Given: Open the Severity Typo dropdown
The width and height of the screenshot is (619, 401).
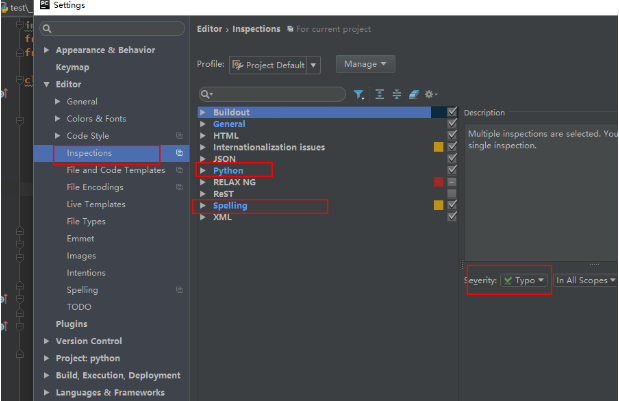Looking at the screenshot, I should (x=524, y=281).
